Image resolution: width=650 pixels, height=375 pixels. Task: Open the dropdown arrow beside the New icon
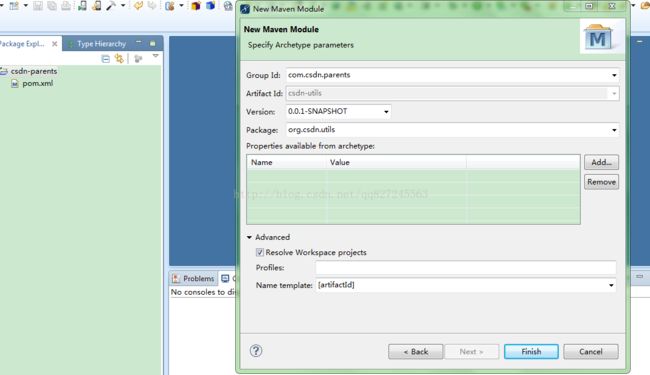point(26,6)
